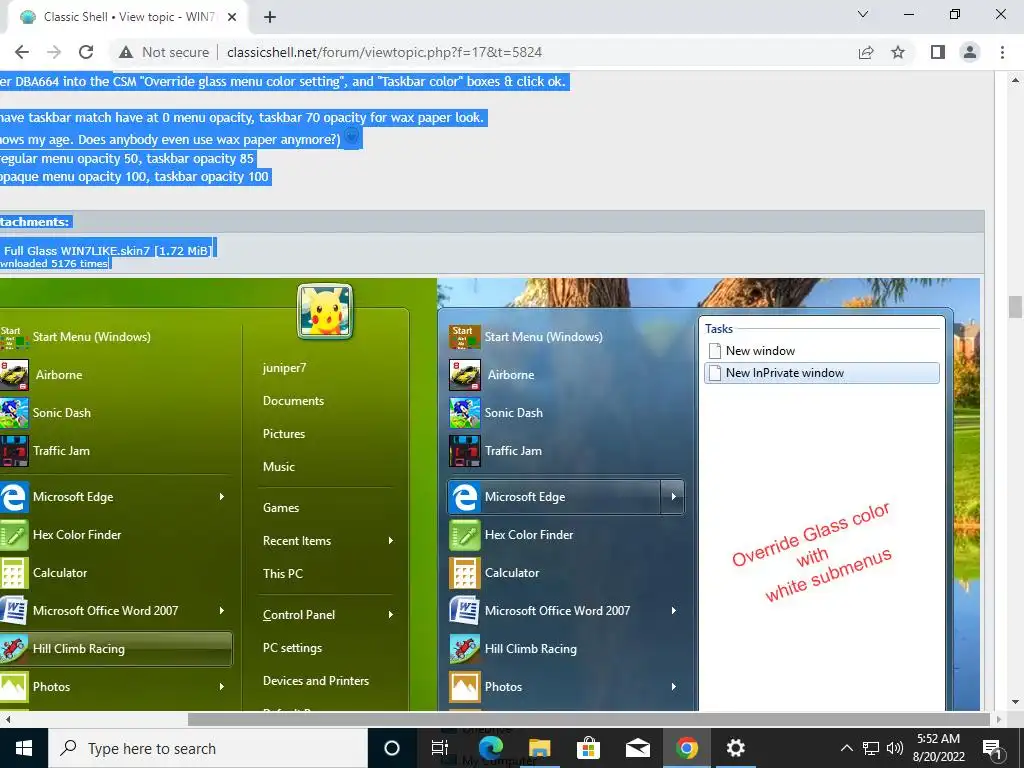Click the Type here to search box
Viewport: 1024px width, 768px height.
[x=208, y=748]
